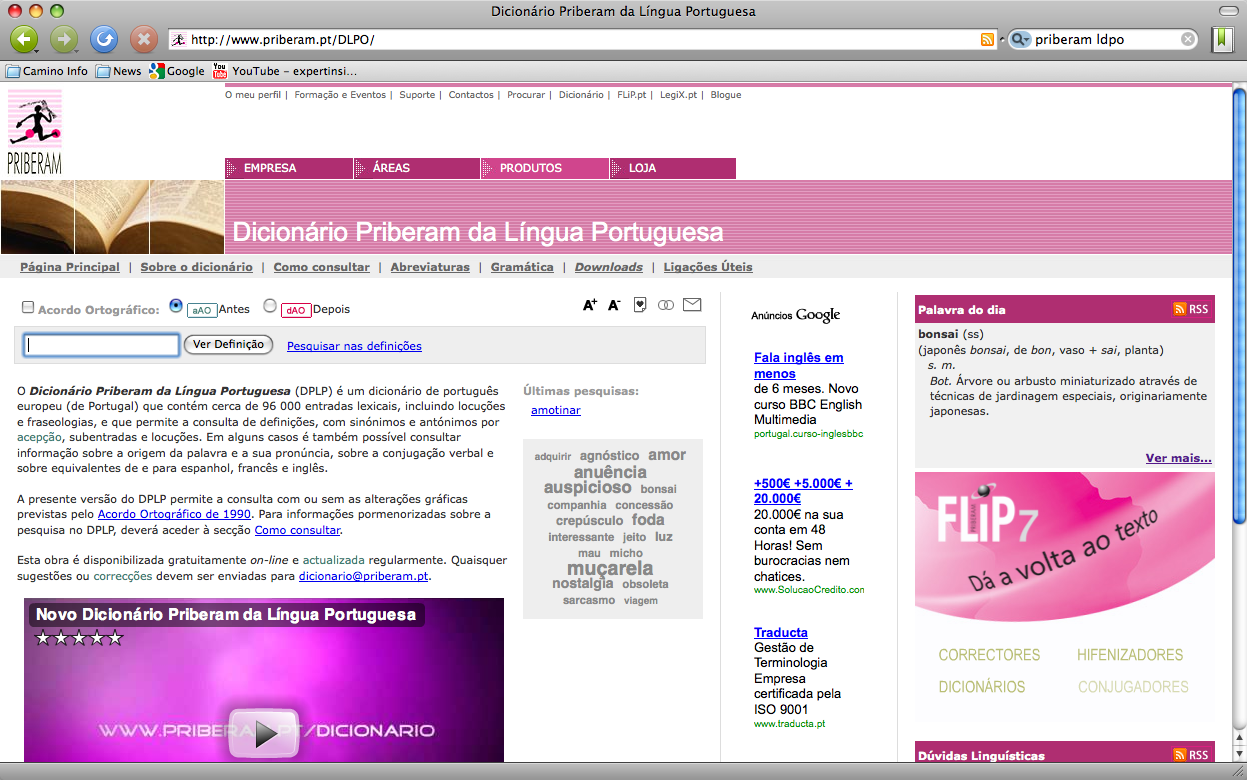
Task: Open the Acordo Ortográfico de 1990 link
Action: pyautogui.click(x=174, y=514)
